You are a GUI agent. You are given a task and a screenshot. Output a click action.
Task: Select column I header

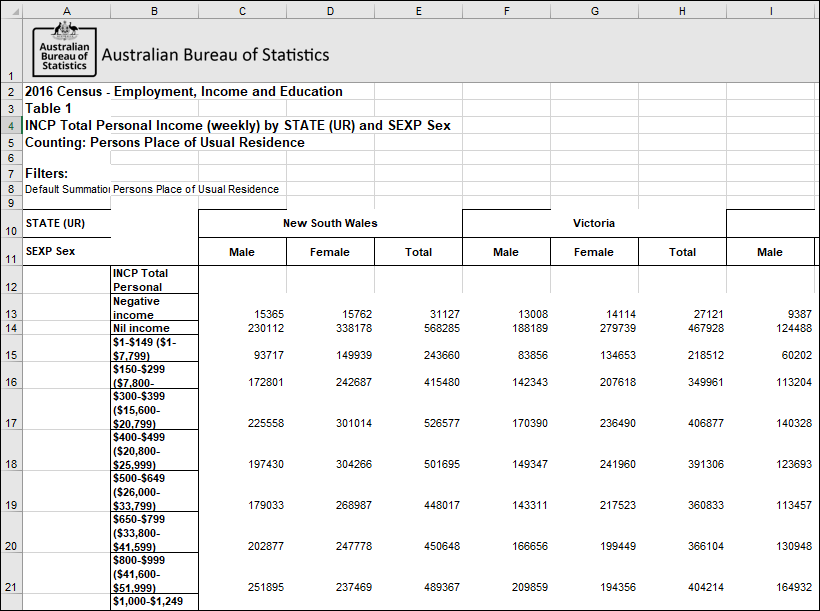pos(770,10)
